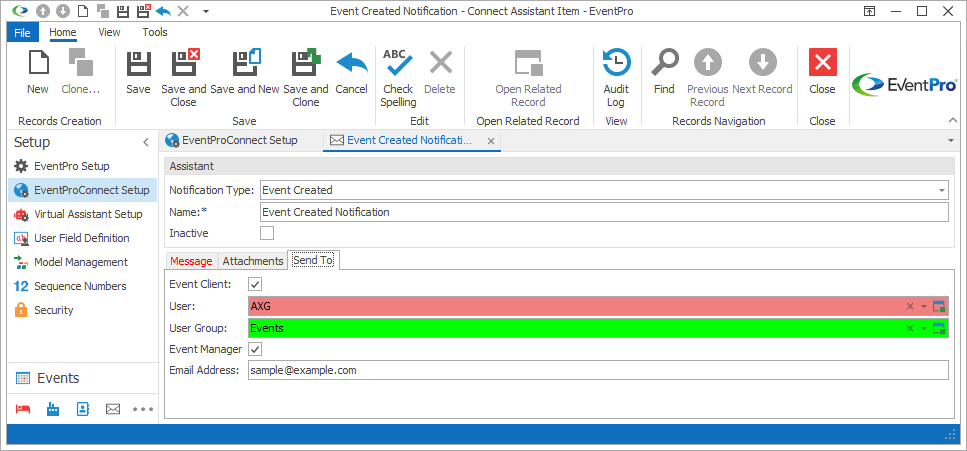Clear the User Group value Events
The image size is (967, 451).
910,328
